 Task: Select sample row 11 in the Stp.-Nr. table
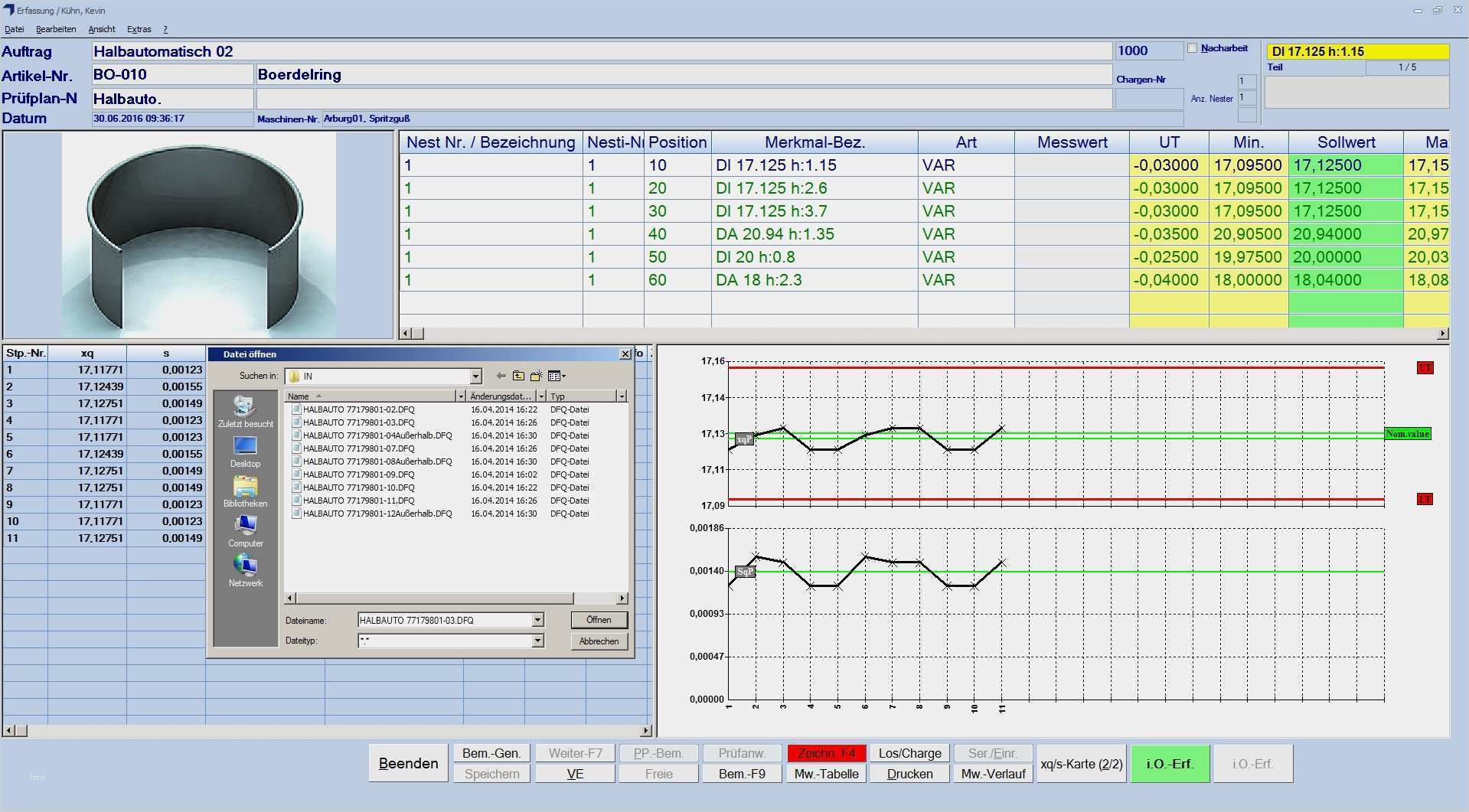pyautogui.click(x=103, y=538)
